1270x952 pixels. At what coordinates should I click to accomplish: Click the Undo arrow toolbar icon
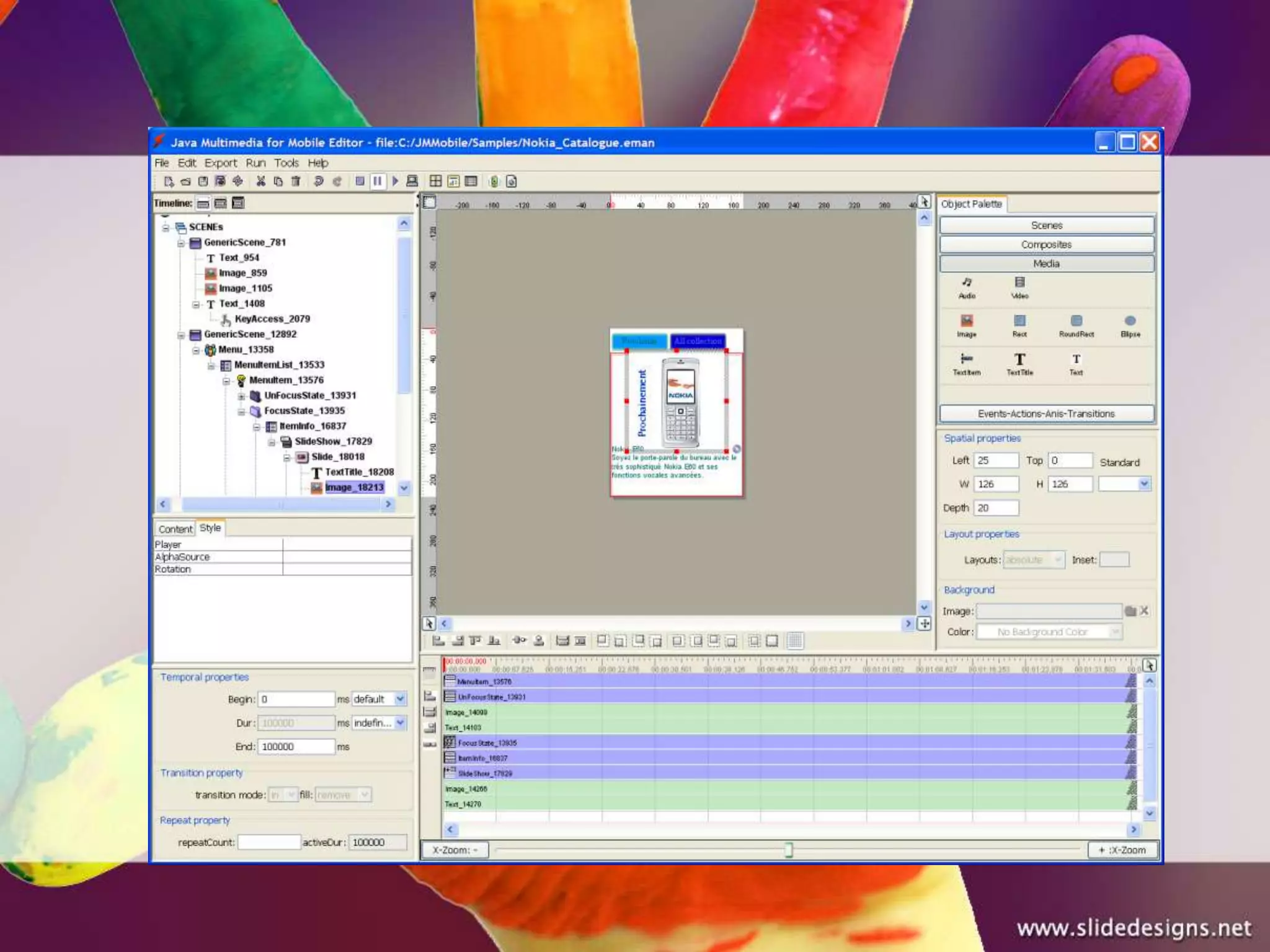click(x=319, y=181)
